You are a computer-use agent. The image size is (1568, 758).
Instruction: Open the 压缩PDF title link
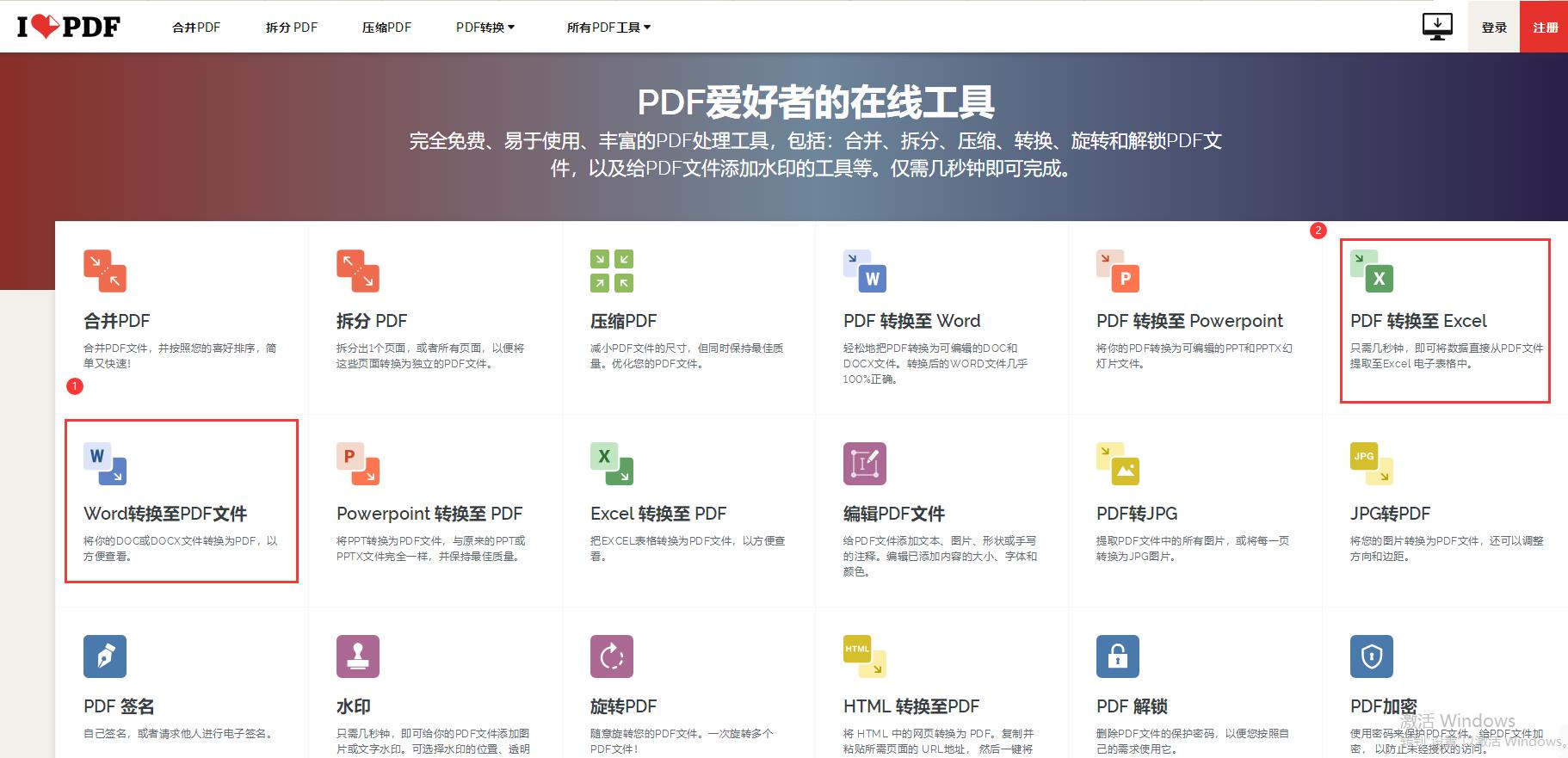click(623, 321)
